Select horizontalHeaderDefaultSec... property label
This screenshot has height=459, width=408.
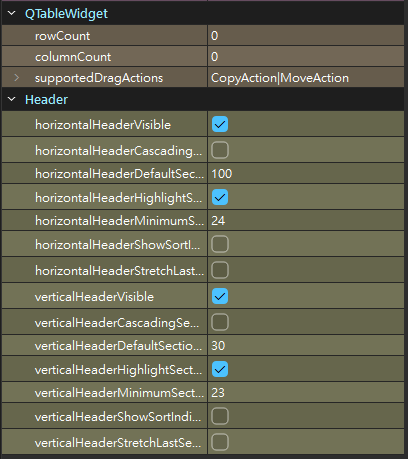point(119,174)
